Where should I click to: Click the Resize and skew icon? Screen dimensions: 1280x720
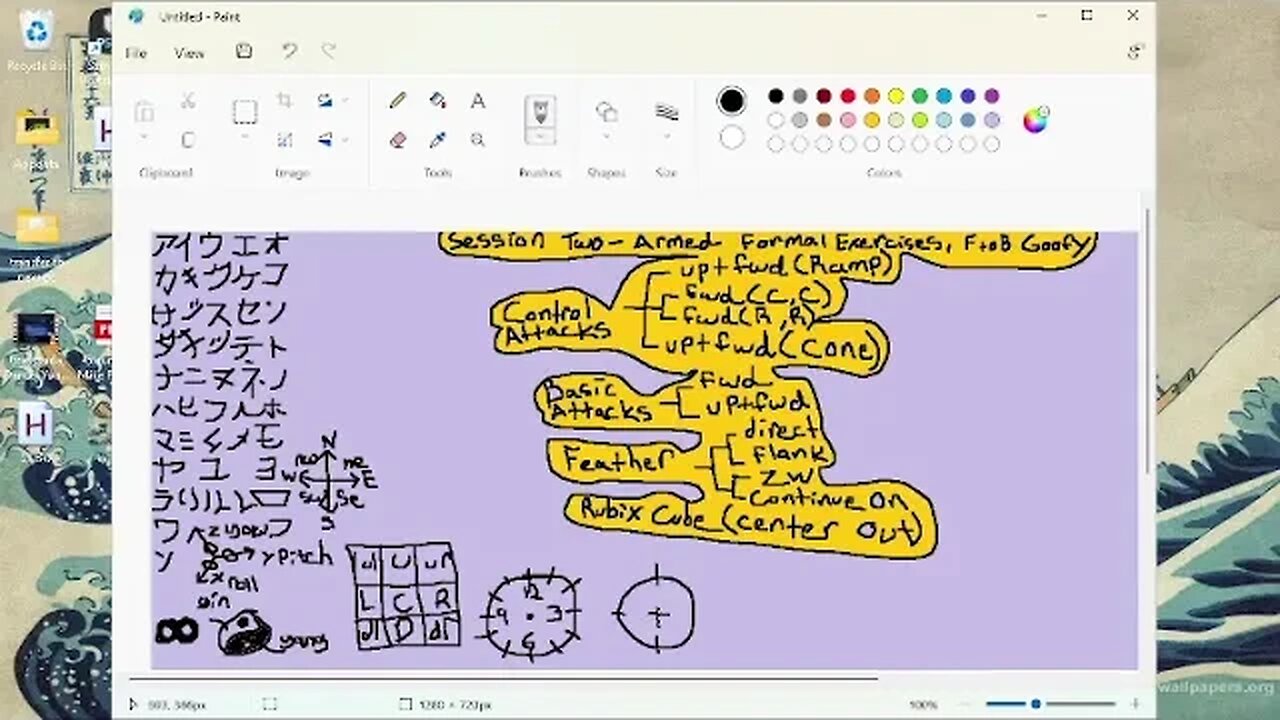285,140
